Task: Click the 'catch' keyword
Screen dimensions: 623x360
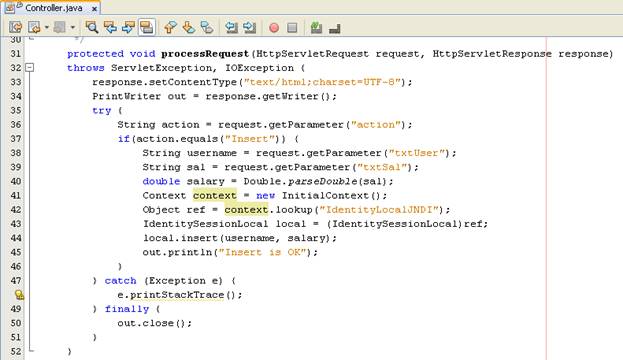Action: [120, 281]
